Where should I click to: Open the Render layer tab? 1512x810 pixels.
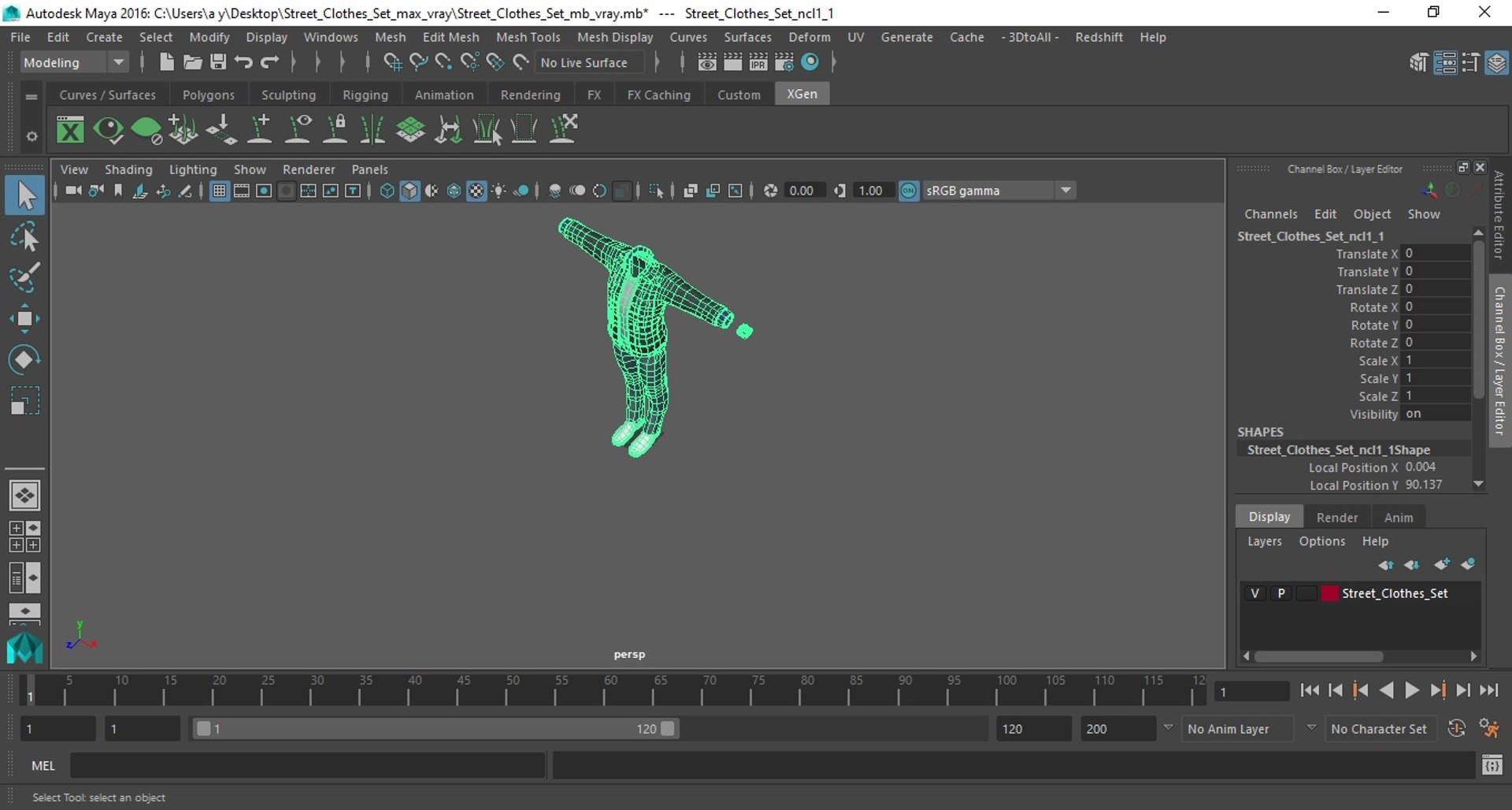[1337, 517]
